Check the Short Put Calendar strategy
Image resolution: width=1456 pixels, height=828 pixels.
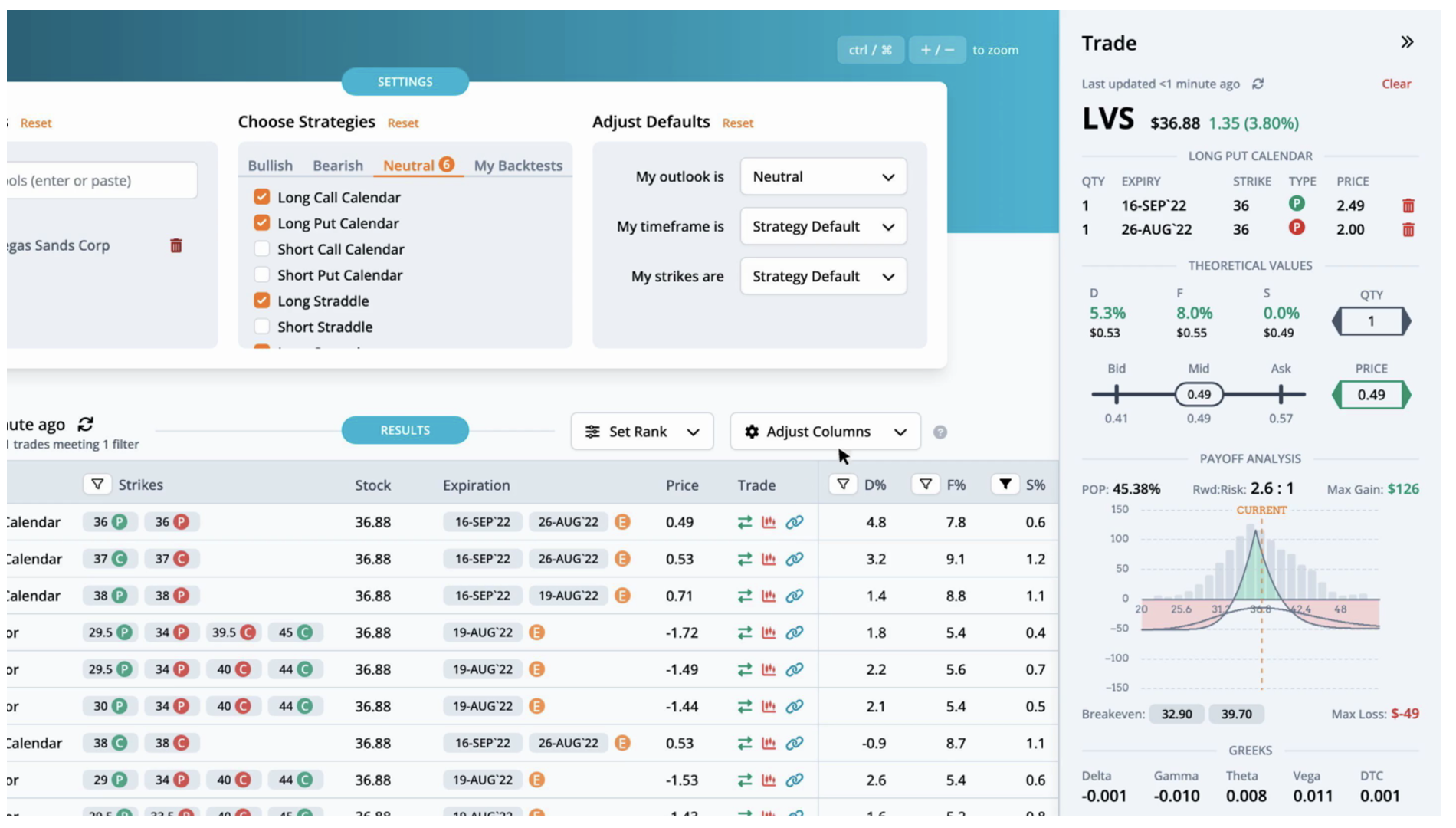(261, 275)
